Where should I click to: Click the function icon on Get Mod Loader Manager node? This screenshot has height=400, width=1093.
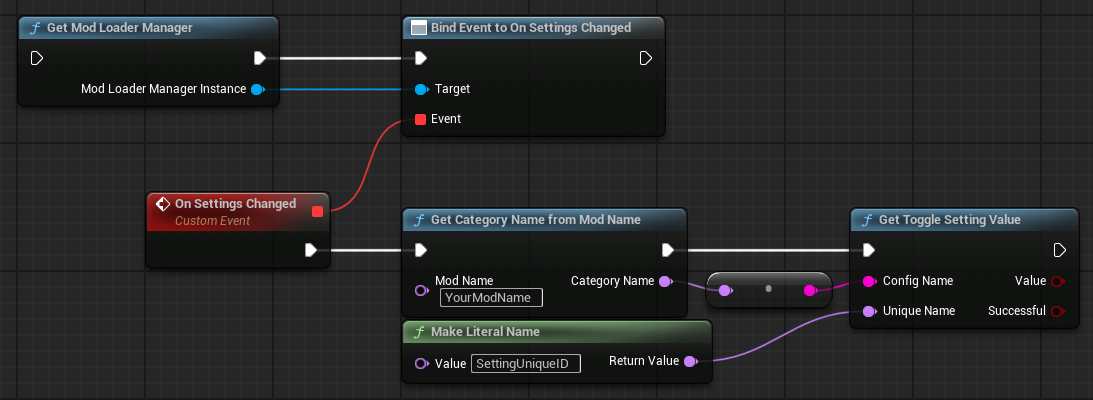[35, 28]
